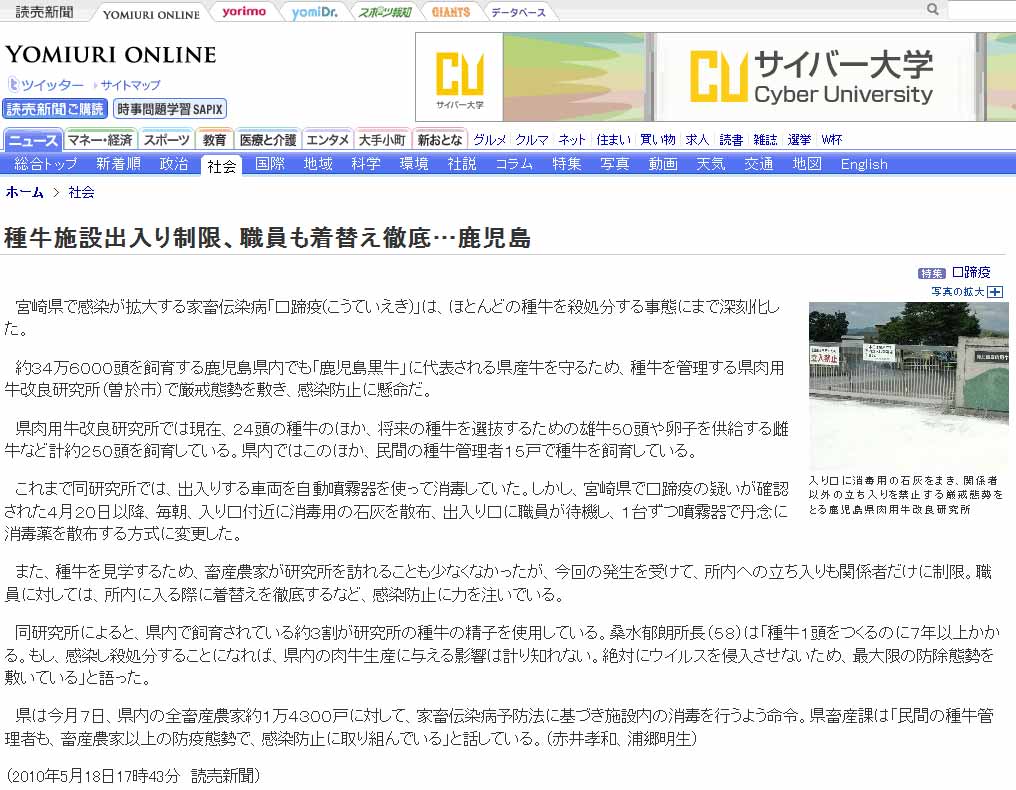Click the square Cyber University CU banner

(x=459, y=76)
